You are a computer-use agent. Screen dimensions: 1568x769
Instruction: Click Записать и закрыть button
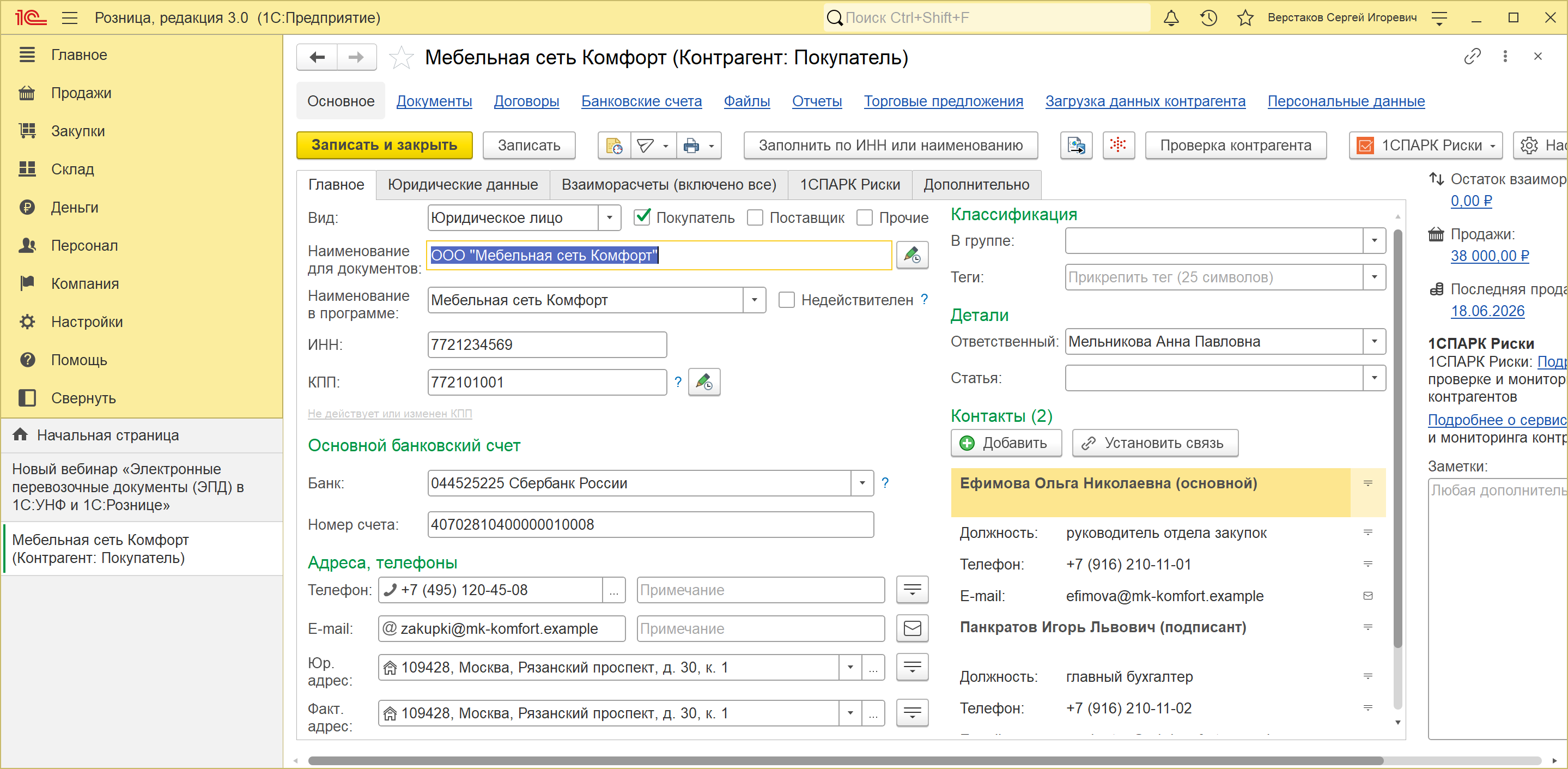(x=384, y=146)
